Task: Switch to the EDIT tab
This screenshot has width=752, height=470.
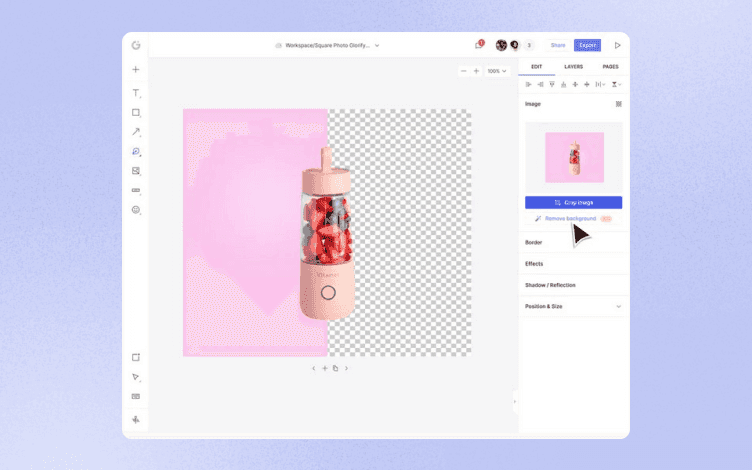Action: (x=536, y=67)
